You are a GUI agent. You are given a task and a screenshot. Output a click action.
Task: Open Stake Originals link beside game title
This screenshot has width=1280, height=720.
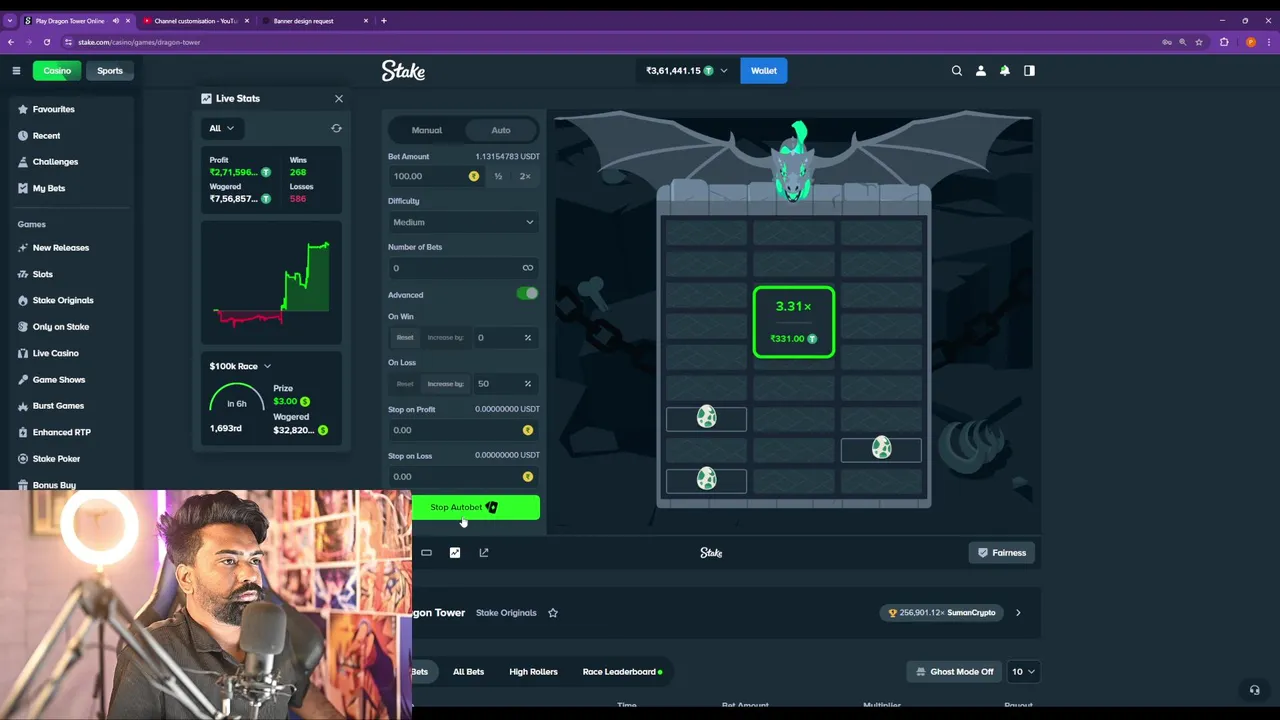(506, 612)
